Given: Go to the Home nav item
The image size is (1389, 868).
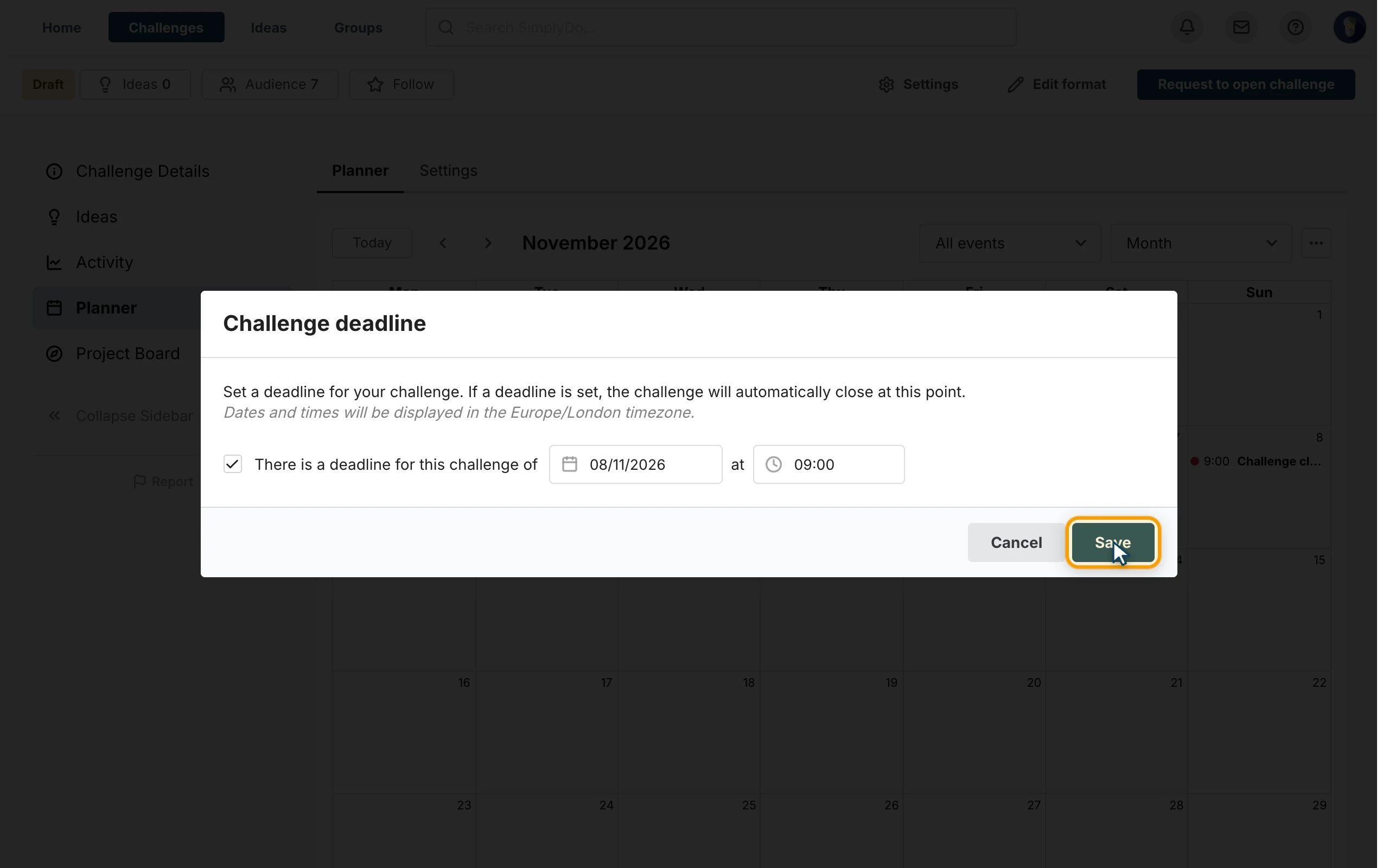Looking at the screenshot, I should point(61,27).
